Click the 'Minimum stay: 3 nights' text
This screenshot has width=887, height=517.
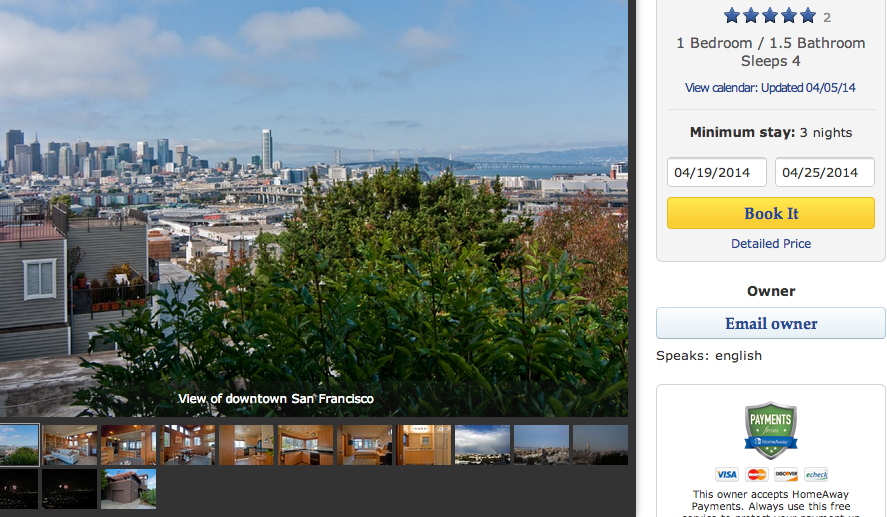[770, 132]
